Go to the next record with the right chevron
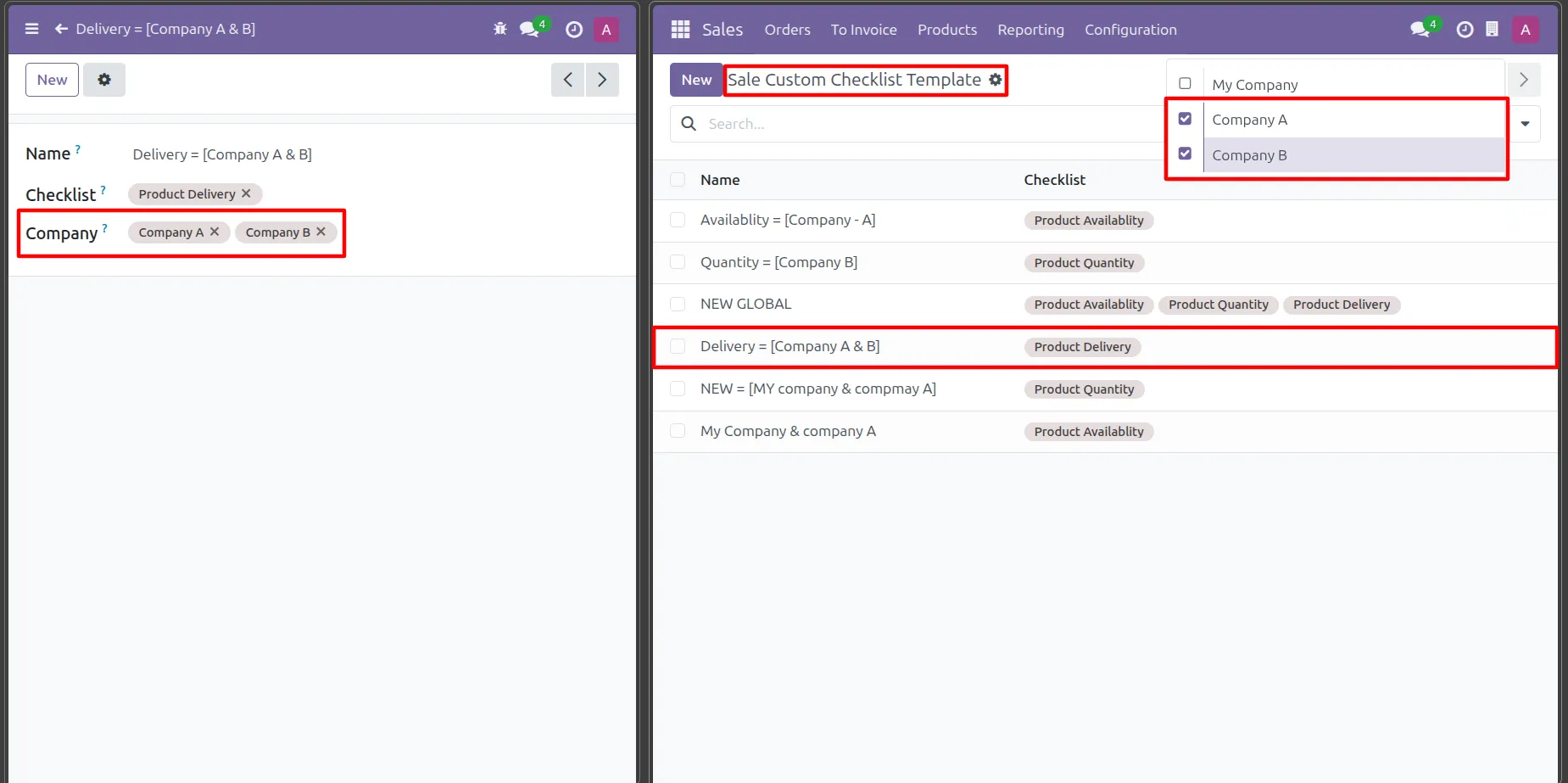The height and width of the screenshot is (783, 1568). click(x=602, y=80)
